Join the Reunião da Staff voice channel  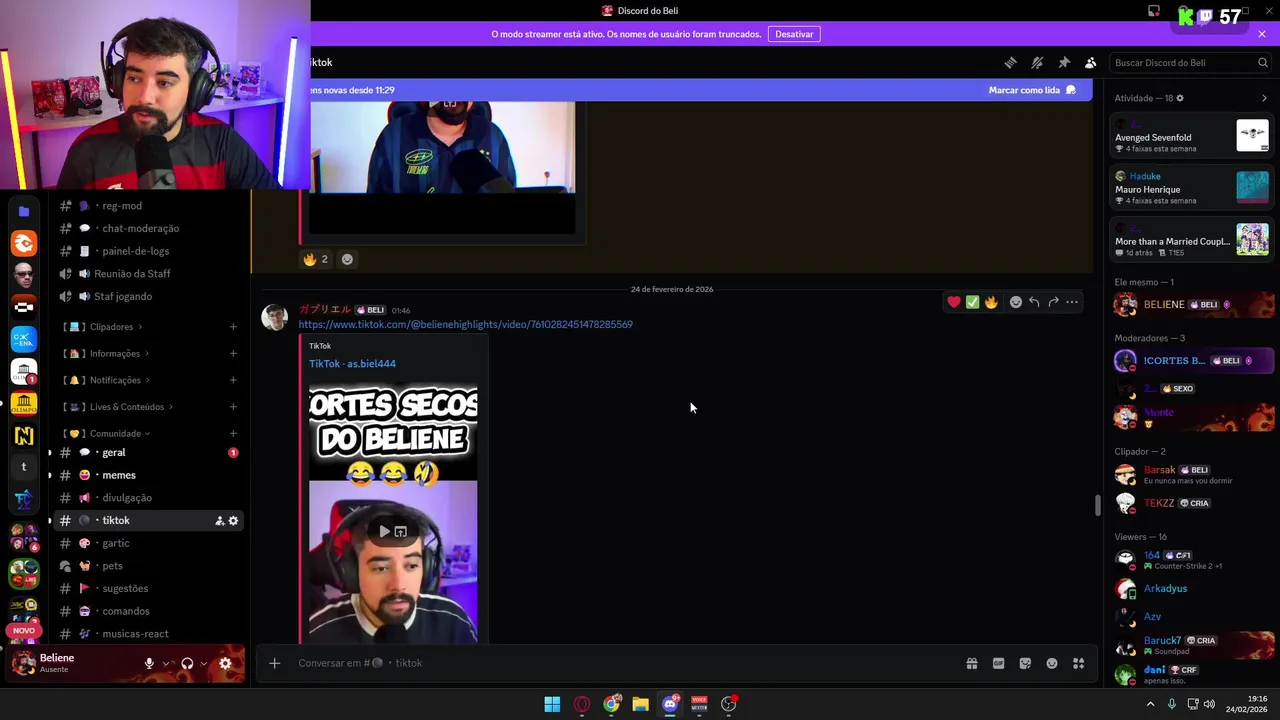147,274
